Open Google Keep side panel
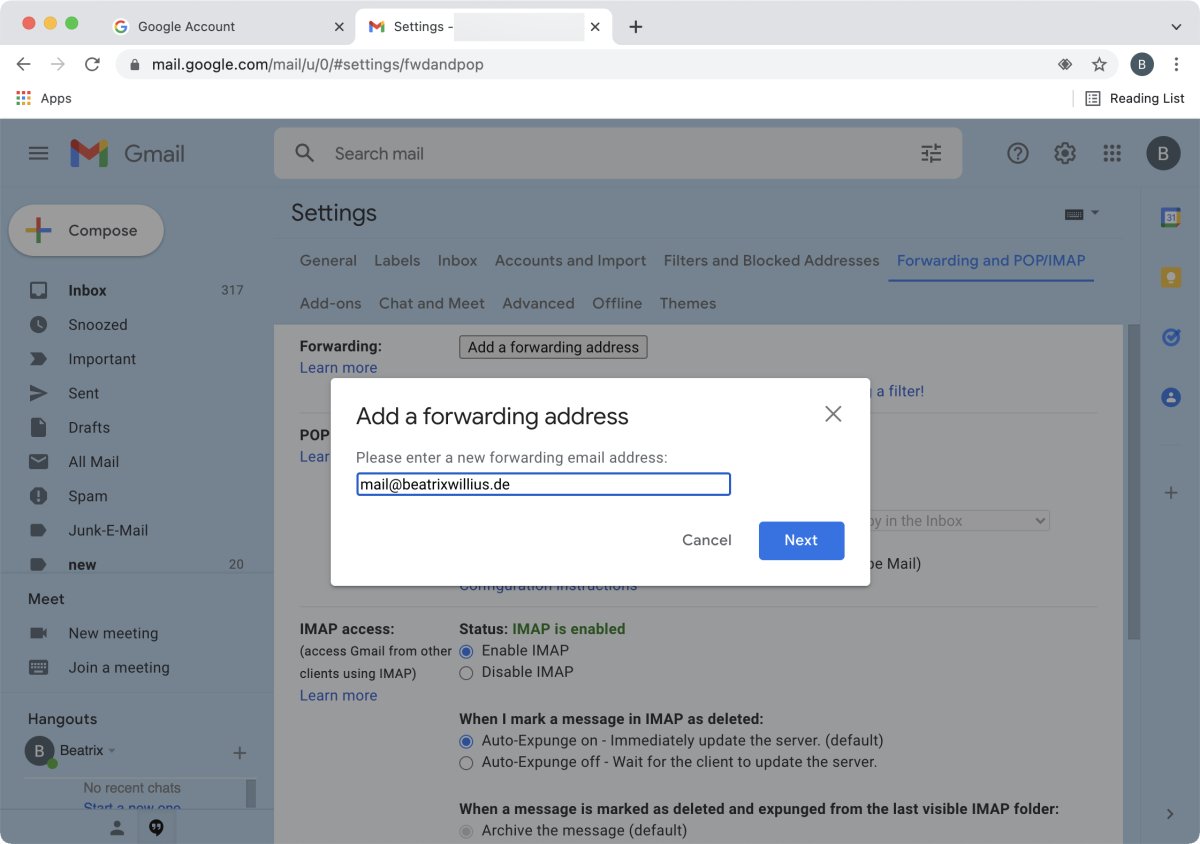This screenshot has width=1200, height=844. [1170, 277]
